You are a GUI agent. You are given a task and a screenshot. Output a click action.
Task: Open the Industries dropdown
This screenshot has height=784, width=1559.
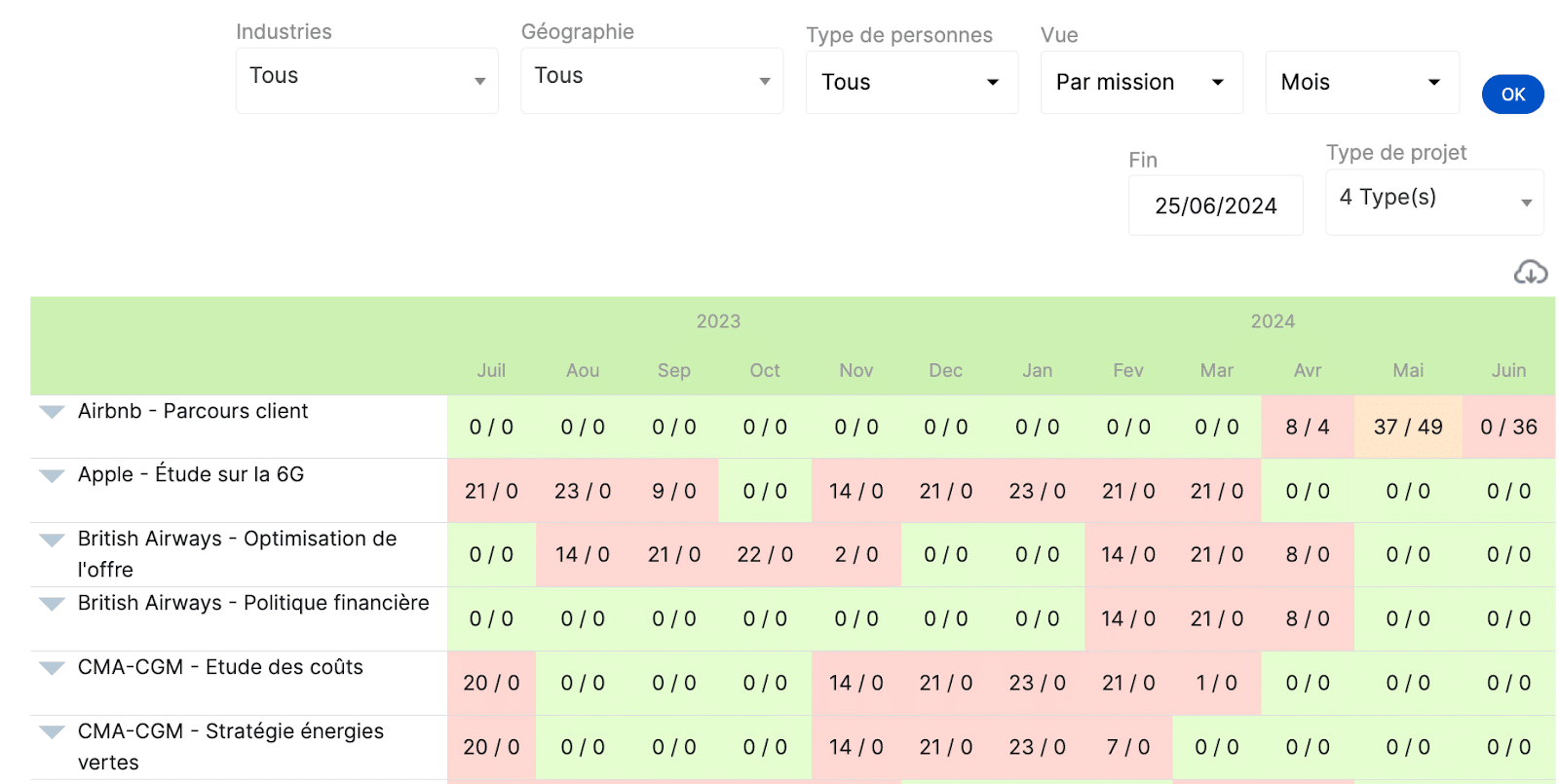click(367, 81)
